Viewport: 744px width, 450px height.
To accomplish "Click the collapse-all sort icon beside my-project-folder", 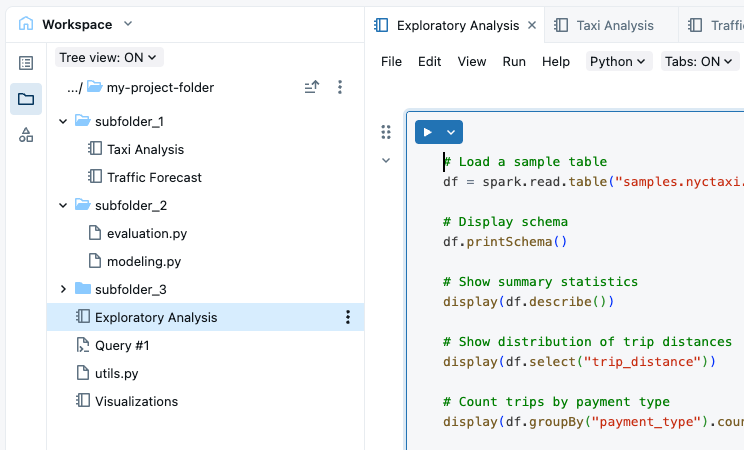I will pos(312,88).
